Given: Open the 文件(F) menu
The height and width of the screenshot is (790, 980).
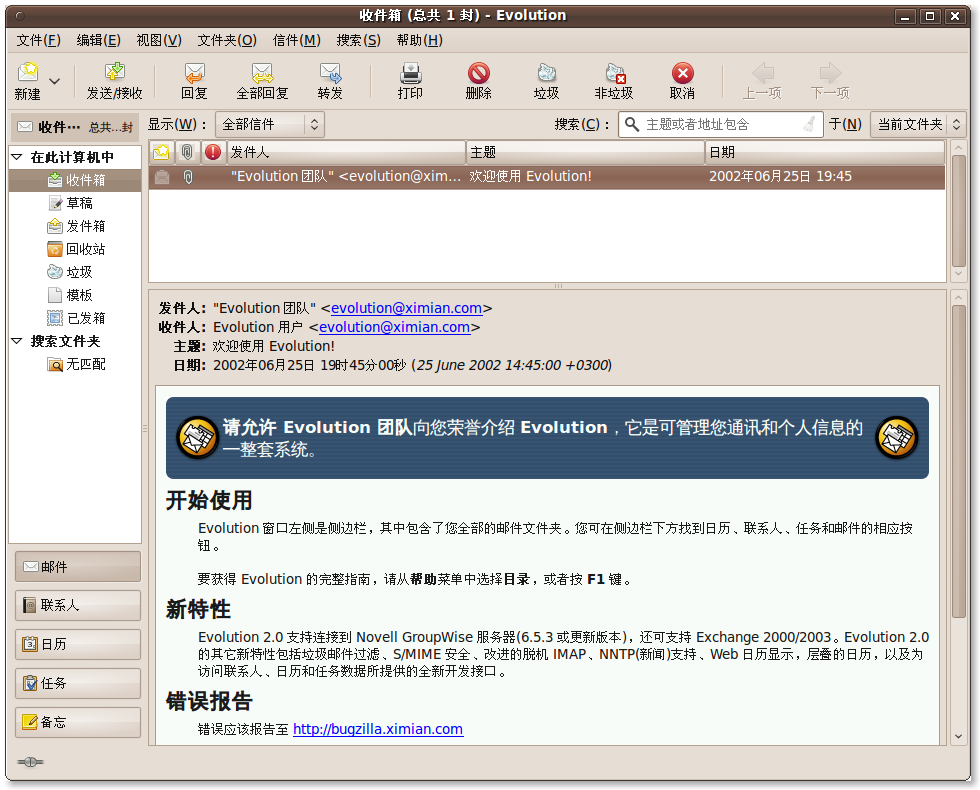Looking at the screenshot, I should (38, 40).
